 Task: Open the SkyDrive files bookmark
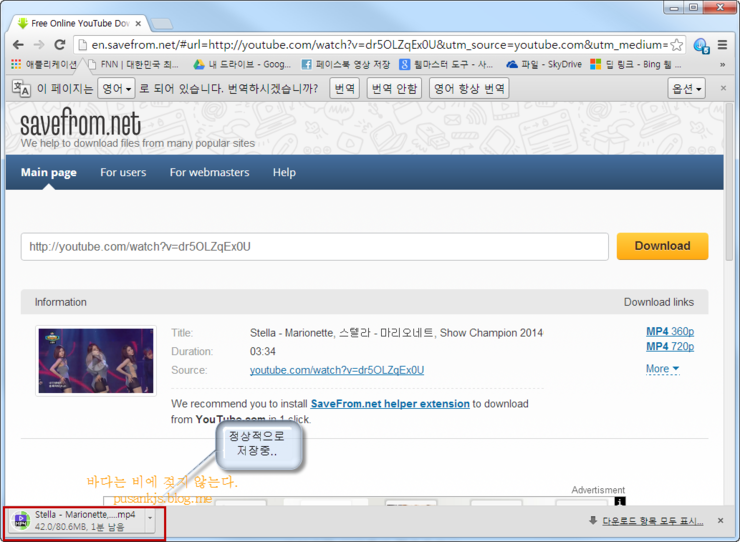tap(544, 64)
